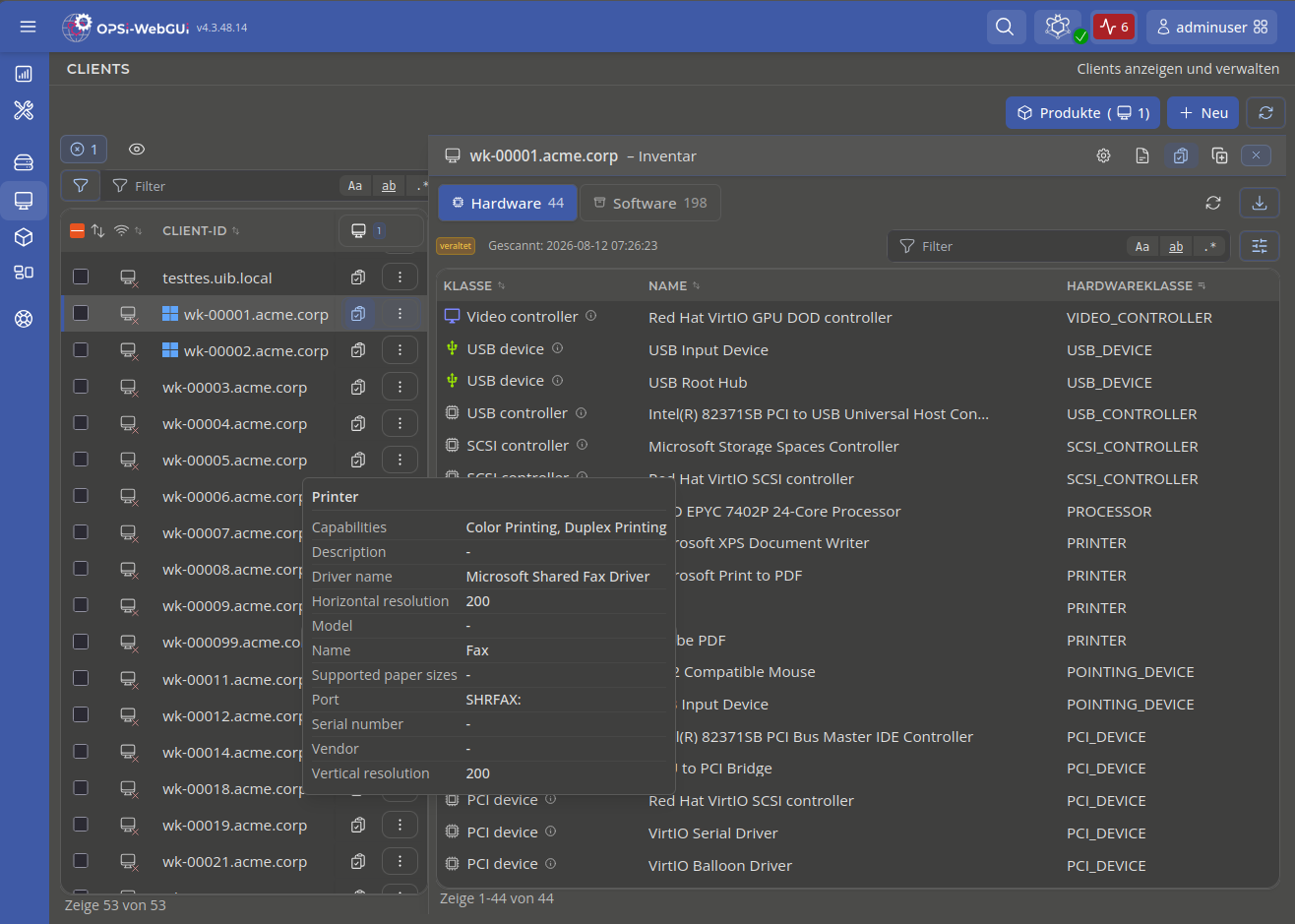This screenshot has height=924, width=1295.
Task: Open three-dot menu for wk-00005.acme.corp
Action: (400, 460)
